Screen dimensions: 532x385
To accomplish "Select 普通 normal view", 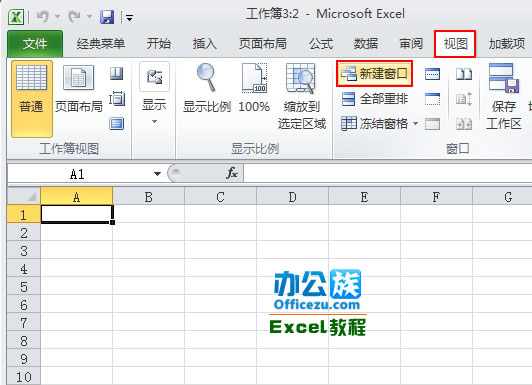I will tap(32, 99).
